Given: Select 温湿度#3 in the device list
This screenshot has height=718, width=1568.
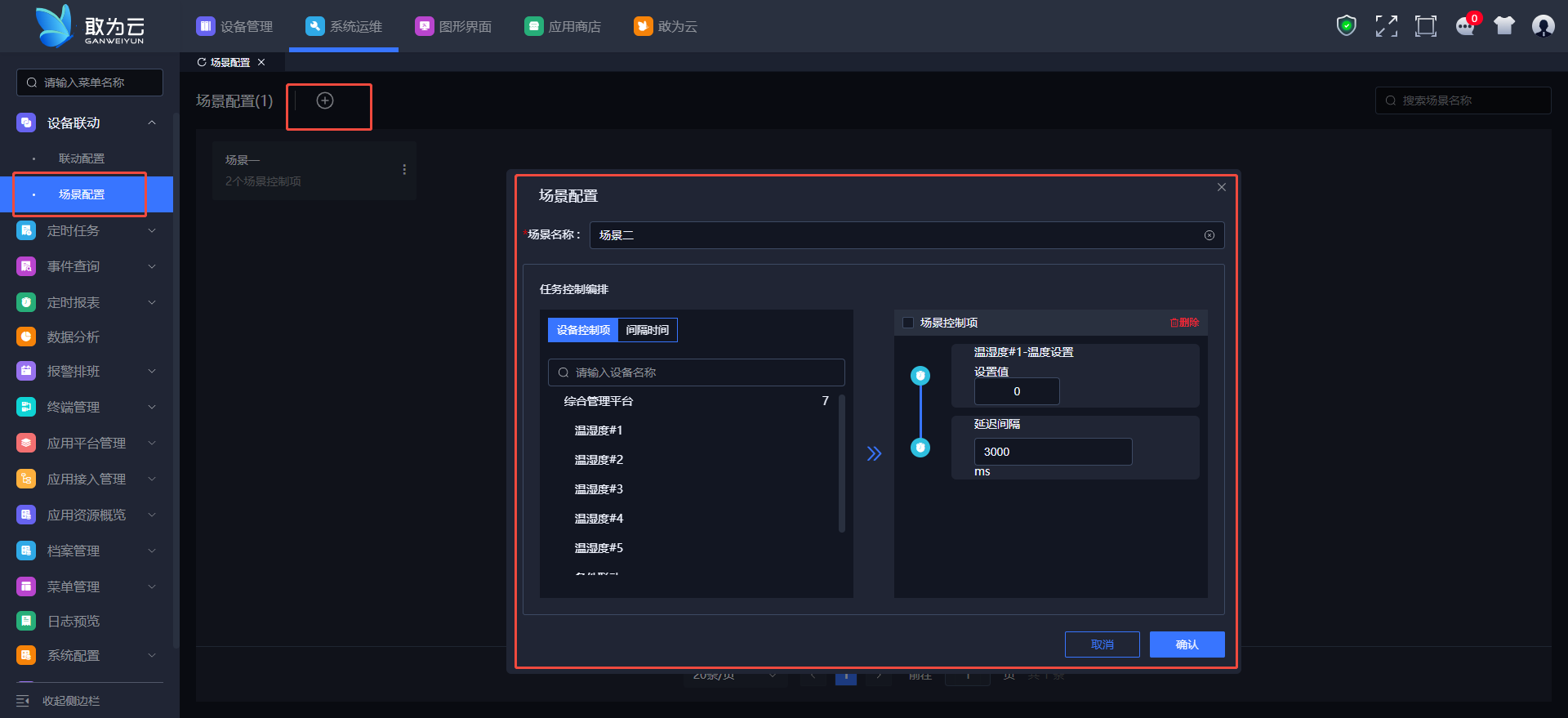Looking at the screenshot, I should point(599,489).
